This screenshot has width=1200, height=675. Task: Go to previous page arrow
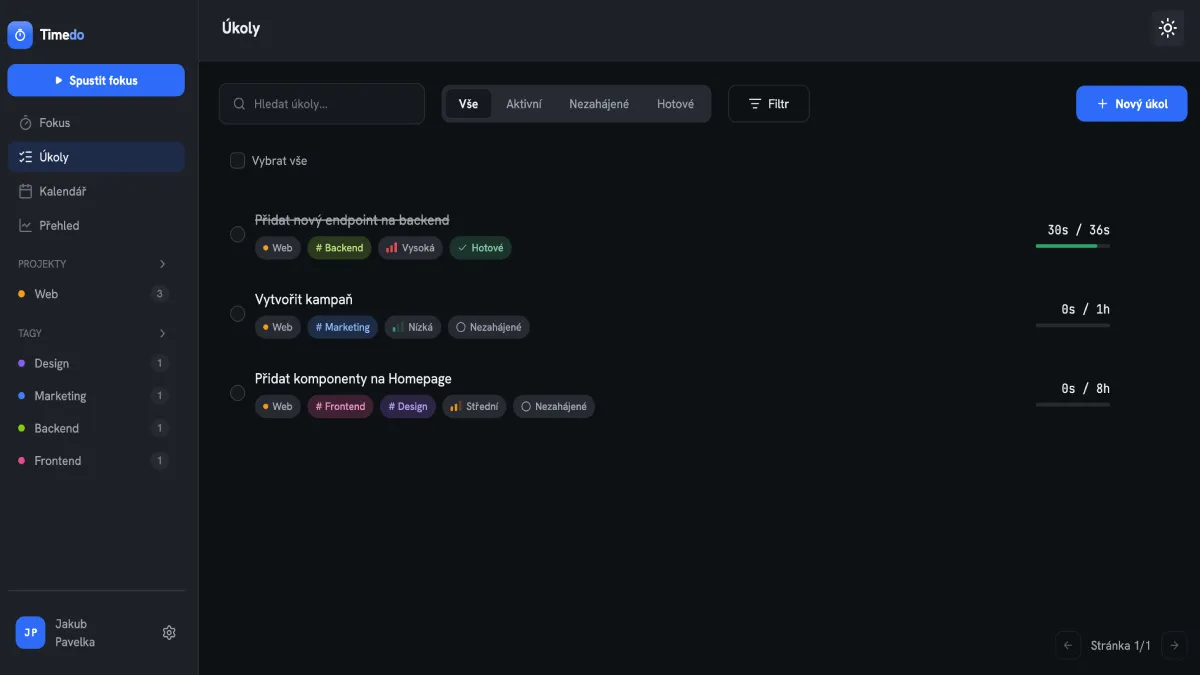(x=1068, y=645)
